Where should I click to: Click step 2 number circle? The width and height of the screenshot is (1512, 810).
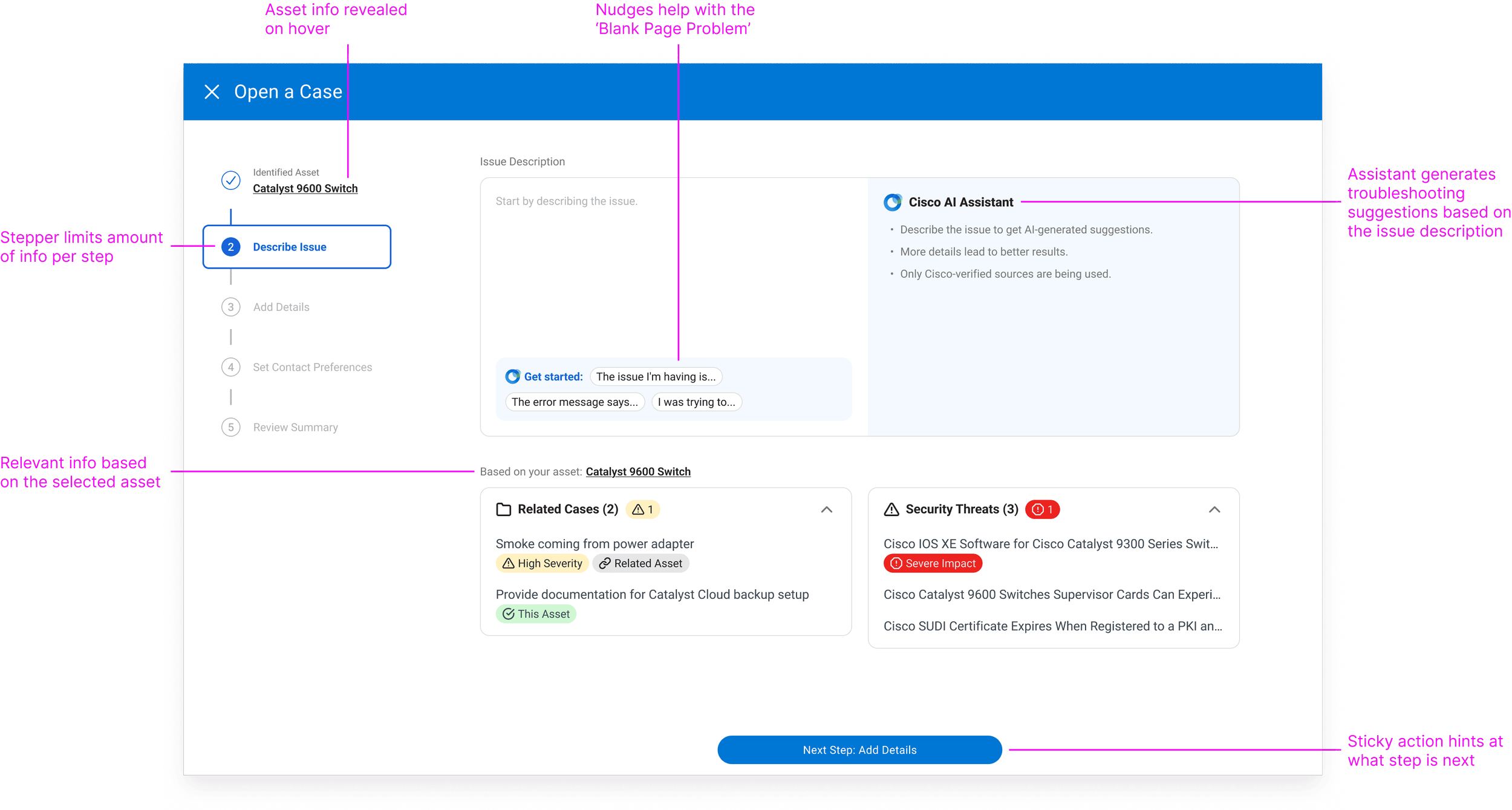tap(230, 247)
